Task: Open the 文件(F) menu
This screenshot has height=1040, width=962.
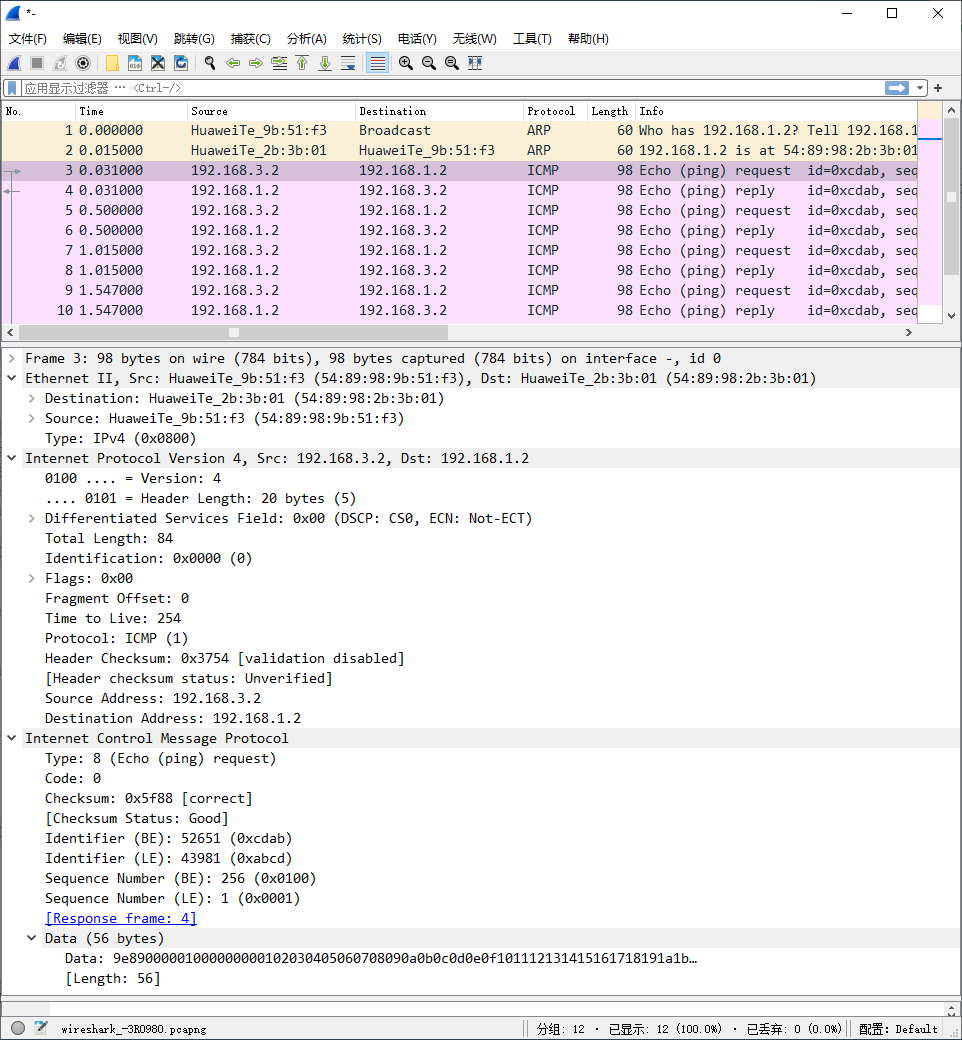Action: [28, 38]
